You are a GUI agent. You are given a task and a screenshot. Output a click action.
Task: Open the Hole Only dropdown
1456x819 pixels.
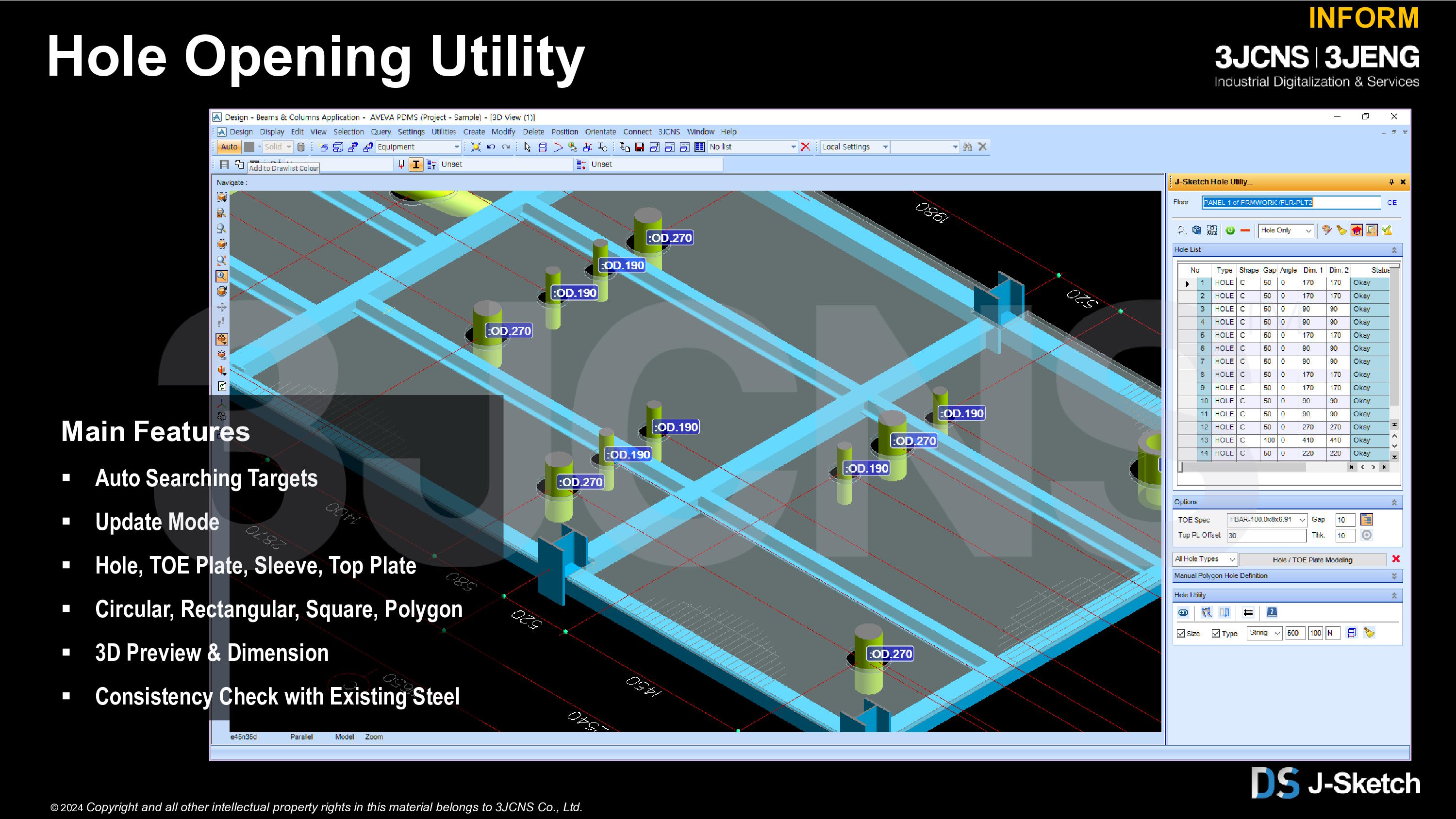point(1286,230)
